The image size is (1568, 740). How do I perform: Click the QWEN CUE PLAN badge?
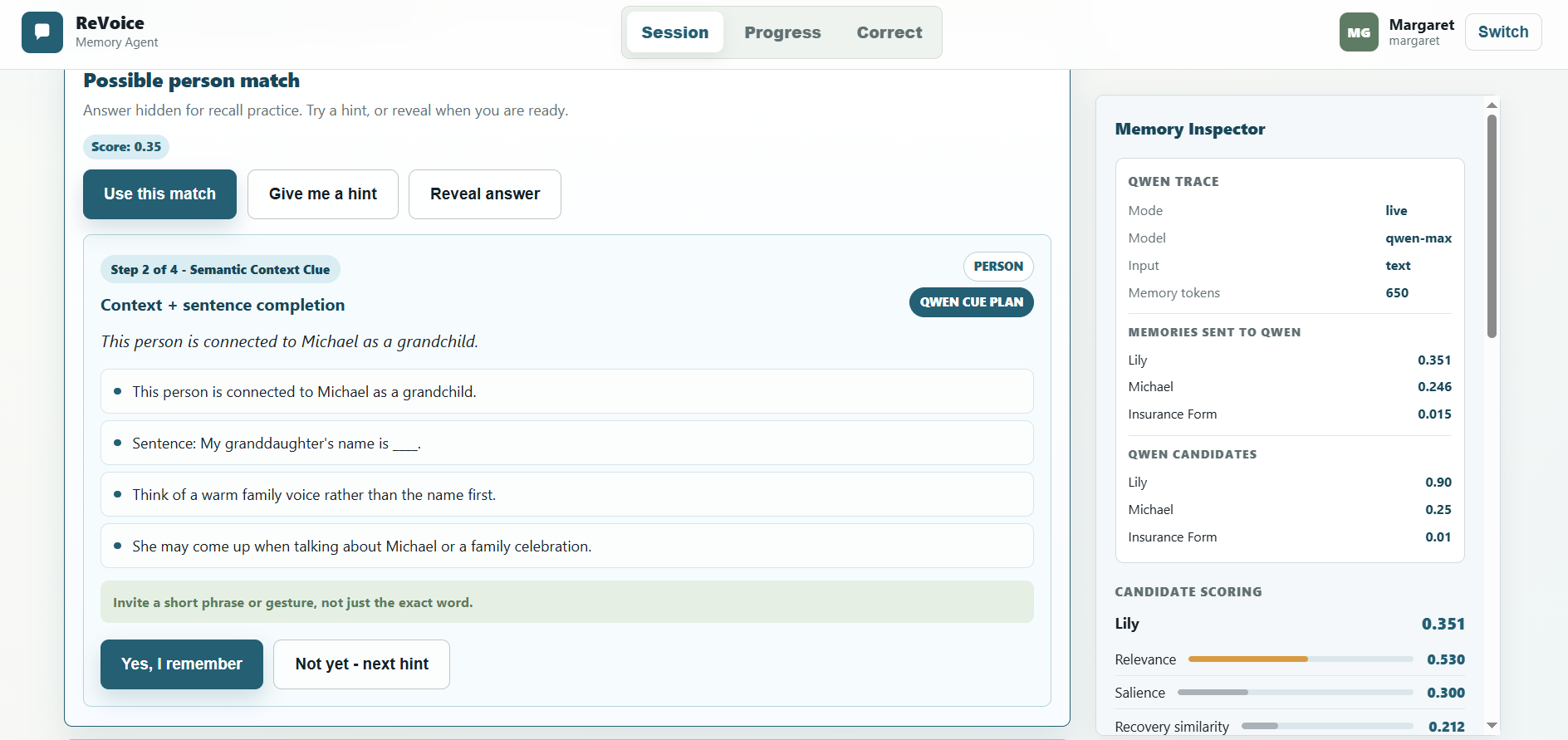972,302
